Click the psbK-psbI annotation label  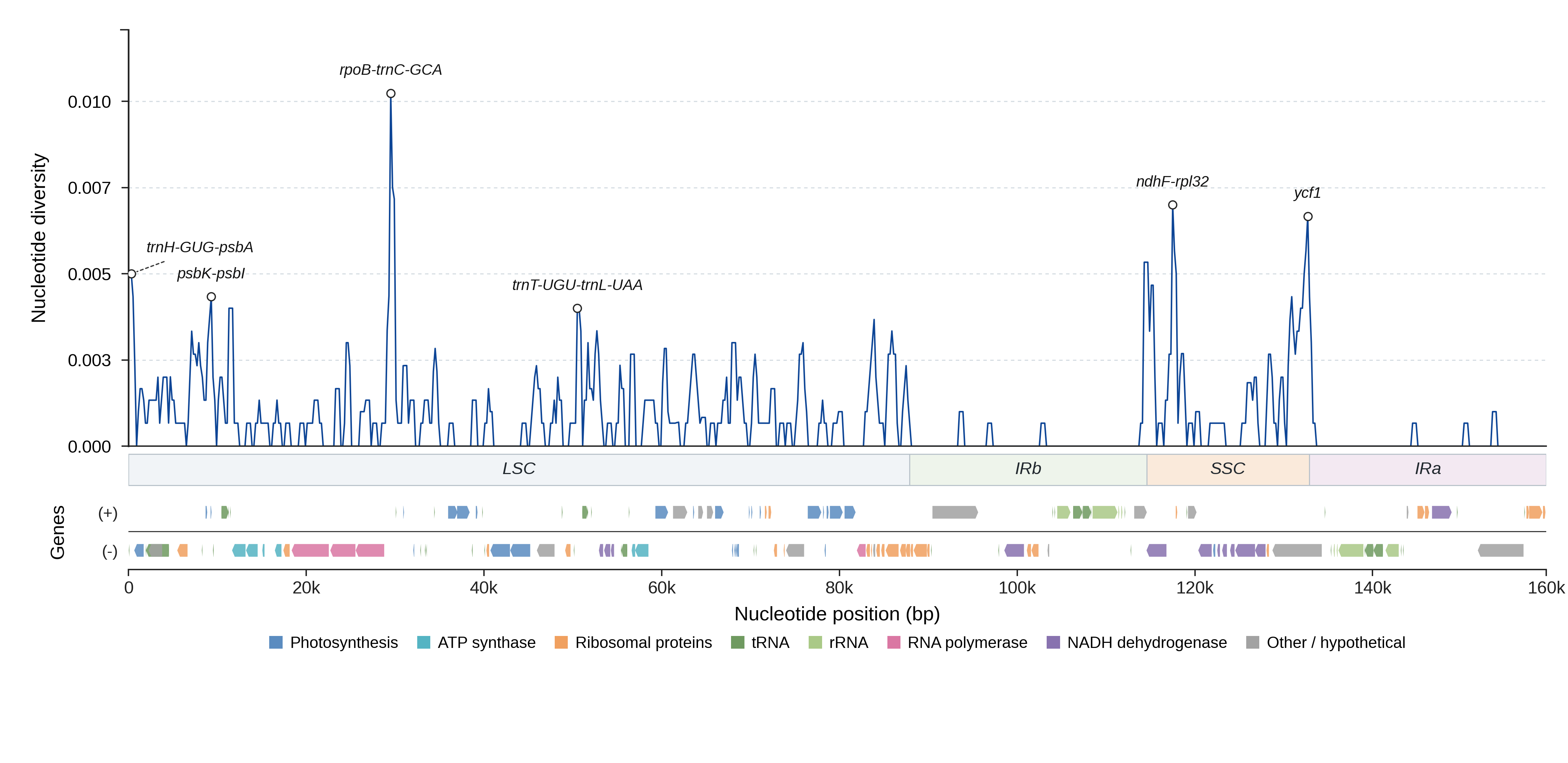(x=211, y=273)
